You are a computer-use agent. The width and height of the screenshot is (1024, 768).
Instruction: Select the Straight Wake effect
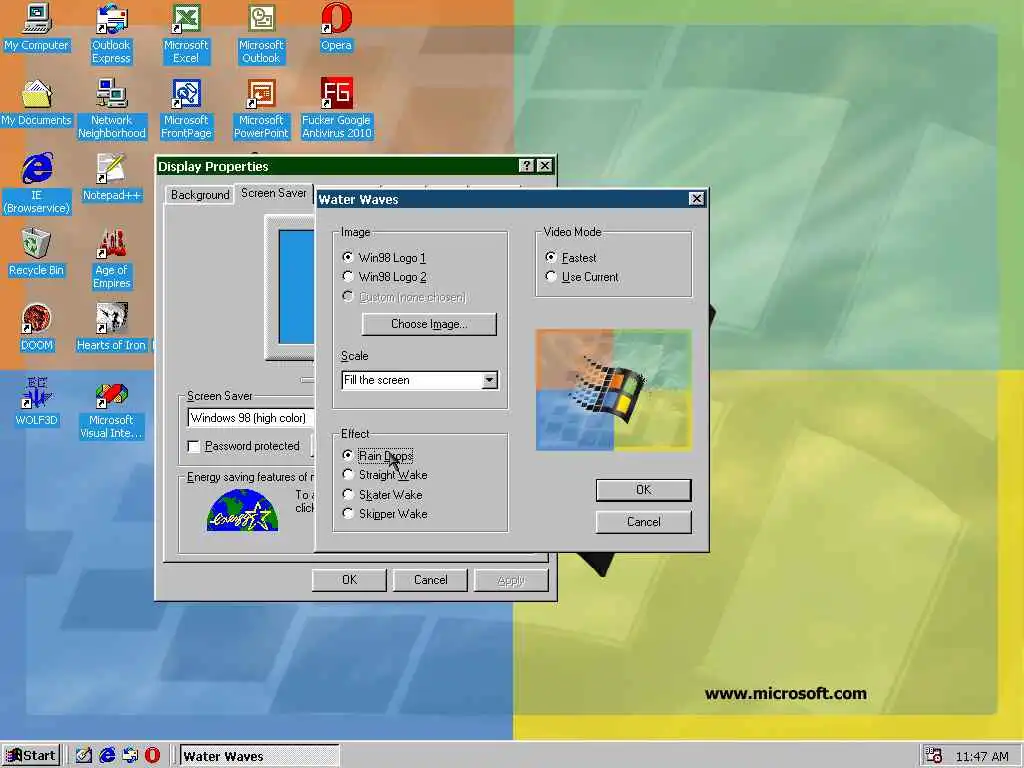pos(385,475)
